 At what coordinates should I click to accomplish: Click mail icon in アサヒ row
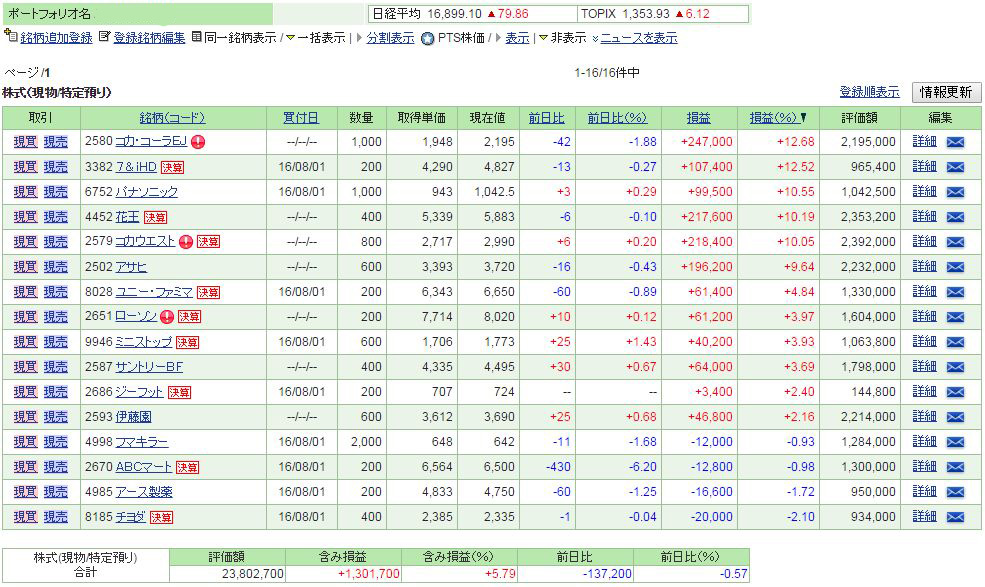(955, 267)
